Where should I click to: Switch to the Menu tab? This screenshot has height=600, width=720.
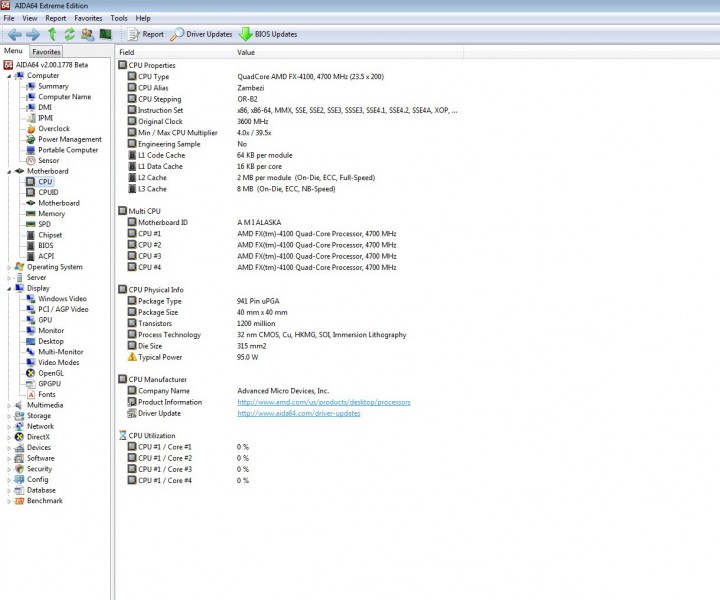click(13, 51)
